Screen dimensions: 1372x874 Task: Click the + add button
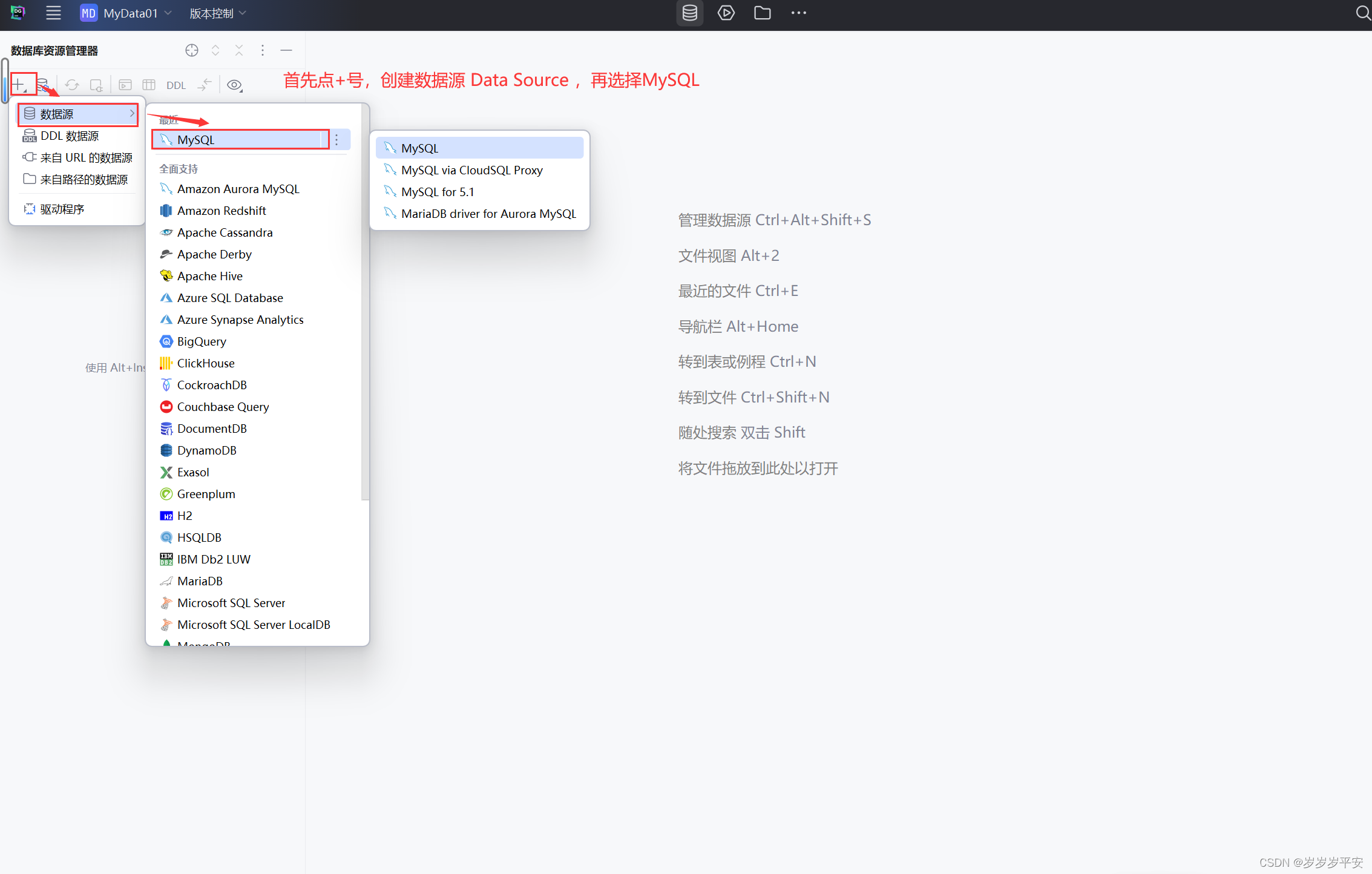click(x=20, y=83)
